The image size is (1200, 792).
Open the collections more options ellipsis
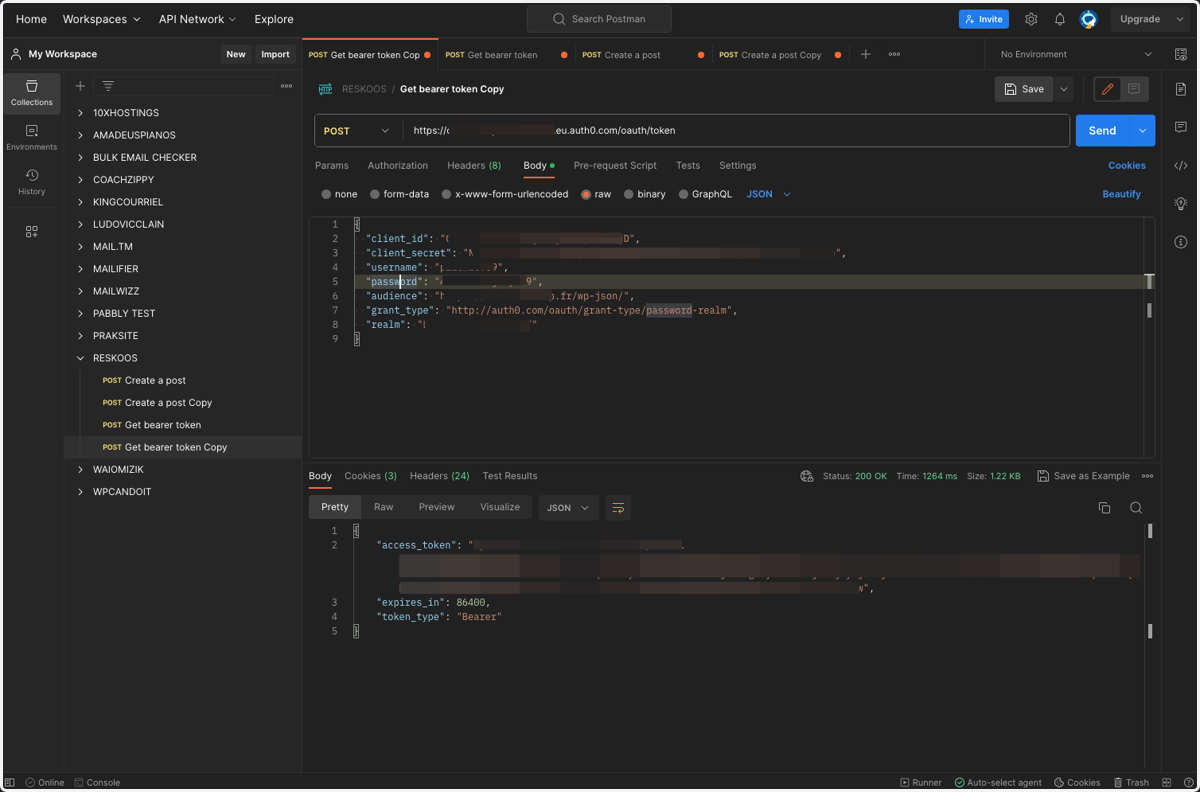coord(287,86)
